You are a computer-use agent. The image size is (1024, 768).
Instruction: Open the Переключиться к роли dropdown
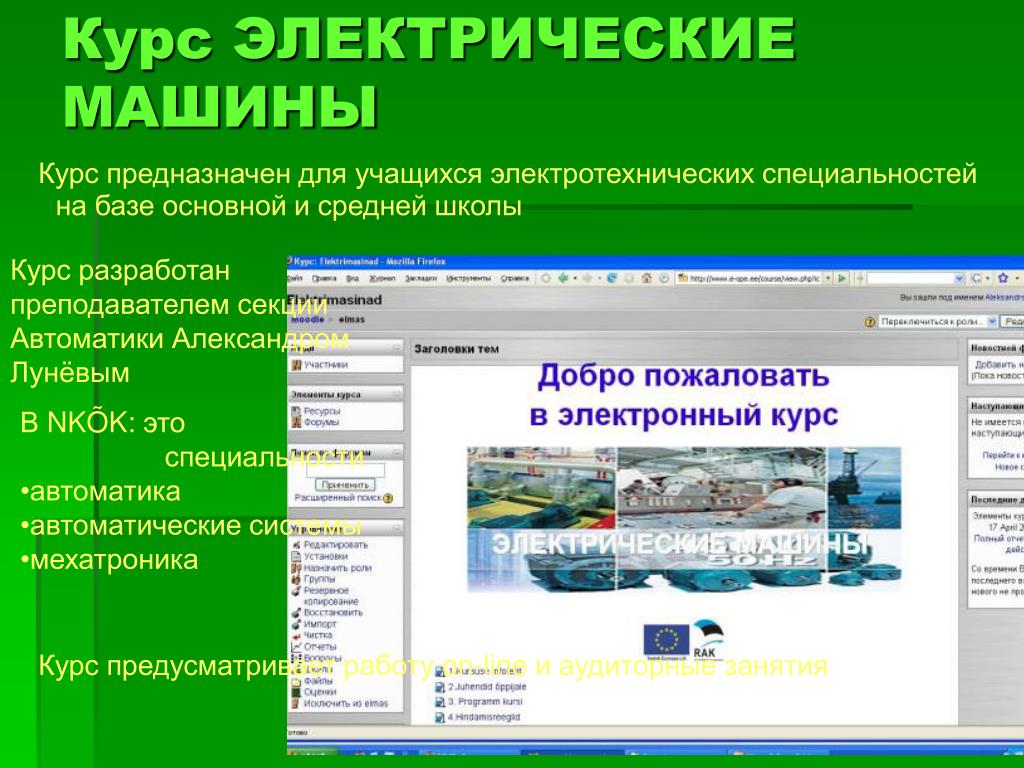938,322
